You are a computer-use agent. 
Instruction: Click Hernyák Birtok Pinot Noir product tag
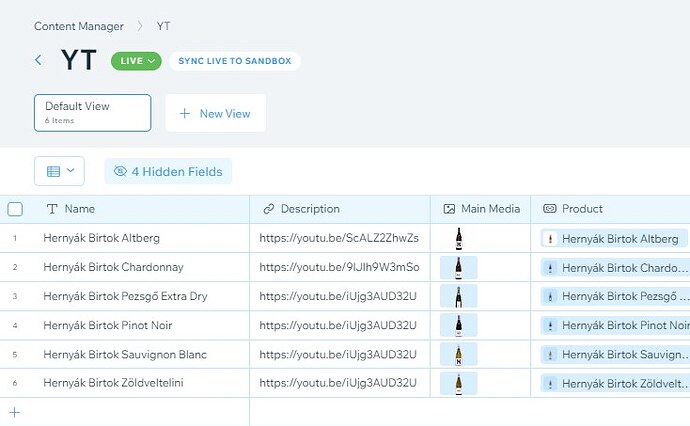[615, 326]
